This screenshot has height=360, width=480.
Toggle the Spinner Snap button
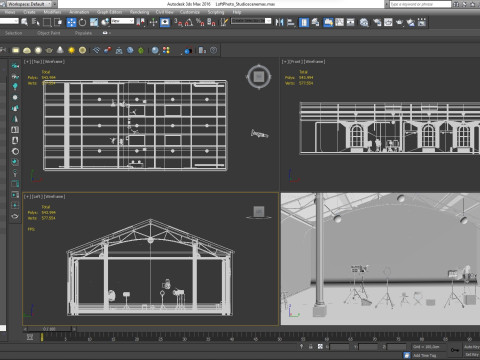coord(211,22)
